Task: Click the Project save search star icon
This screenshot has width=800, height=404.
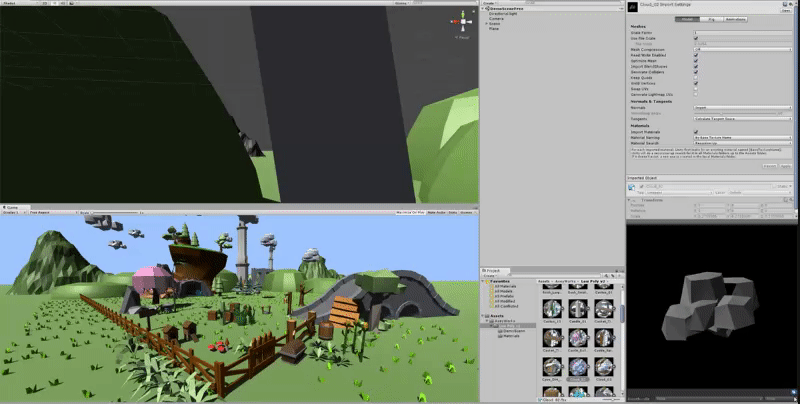Action: pyautogui.click(x=618, y=276)
